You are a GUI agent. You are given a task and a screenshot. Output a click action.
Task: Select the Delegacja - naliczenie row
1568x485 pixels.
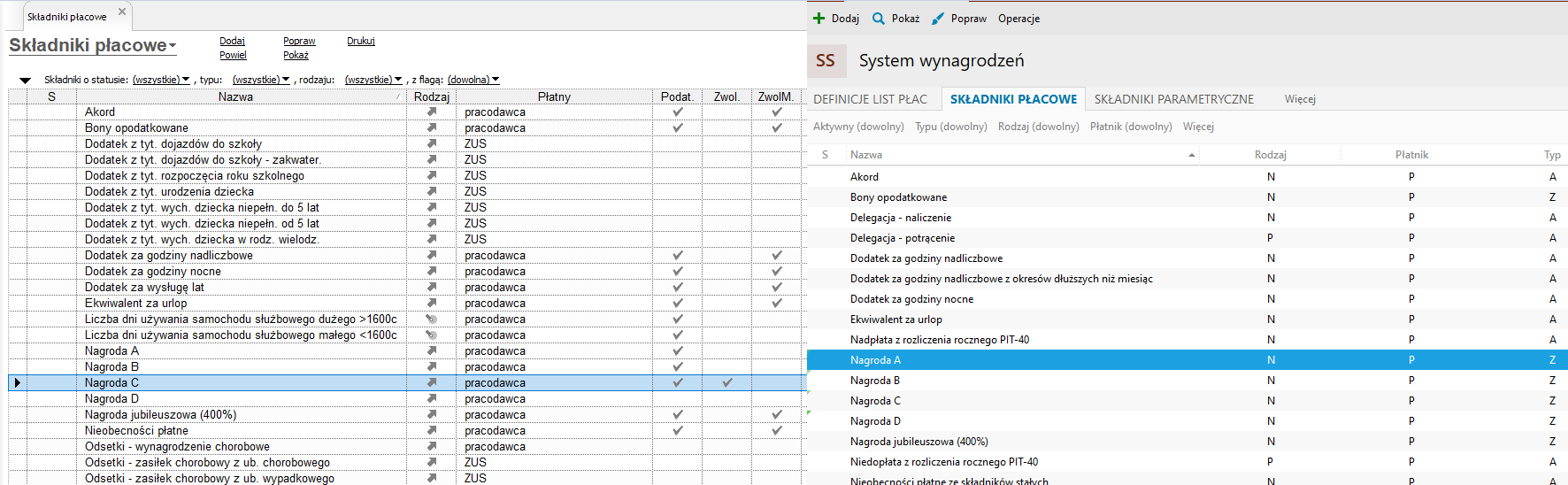point(1187,218)
